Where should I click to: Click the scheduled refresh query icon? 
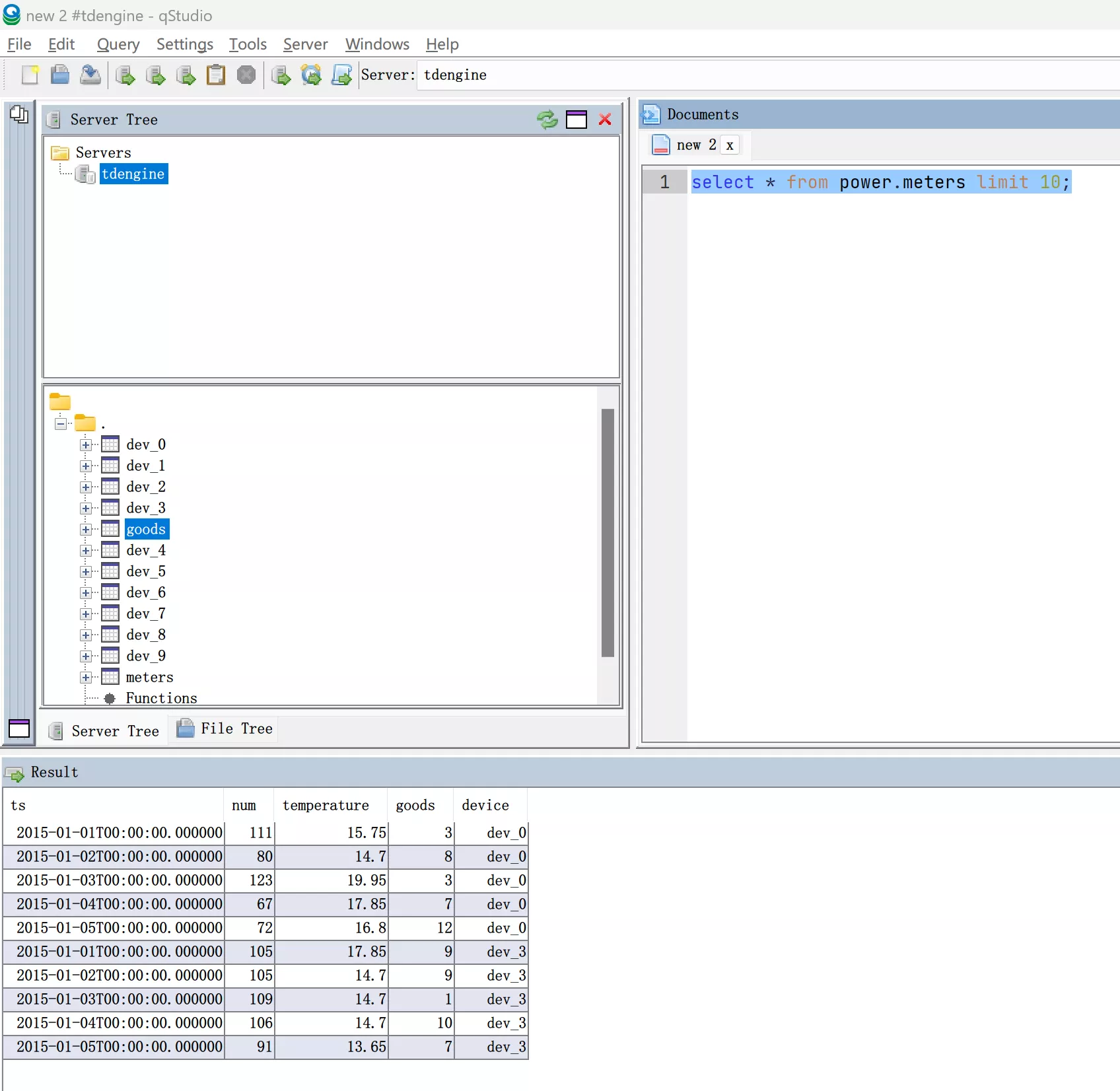click(x=311, y=75)
